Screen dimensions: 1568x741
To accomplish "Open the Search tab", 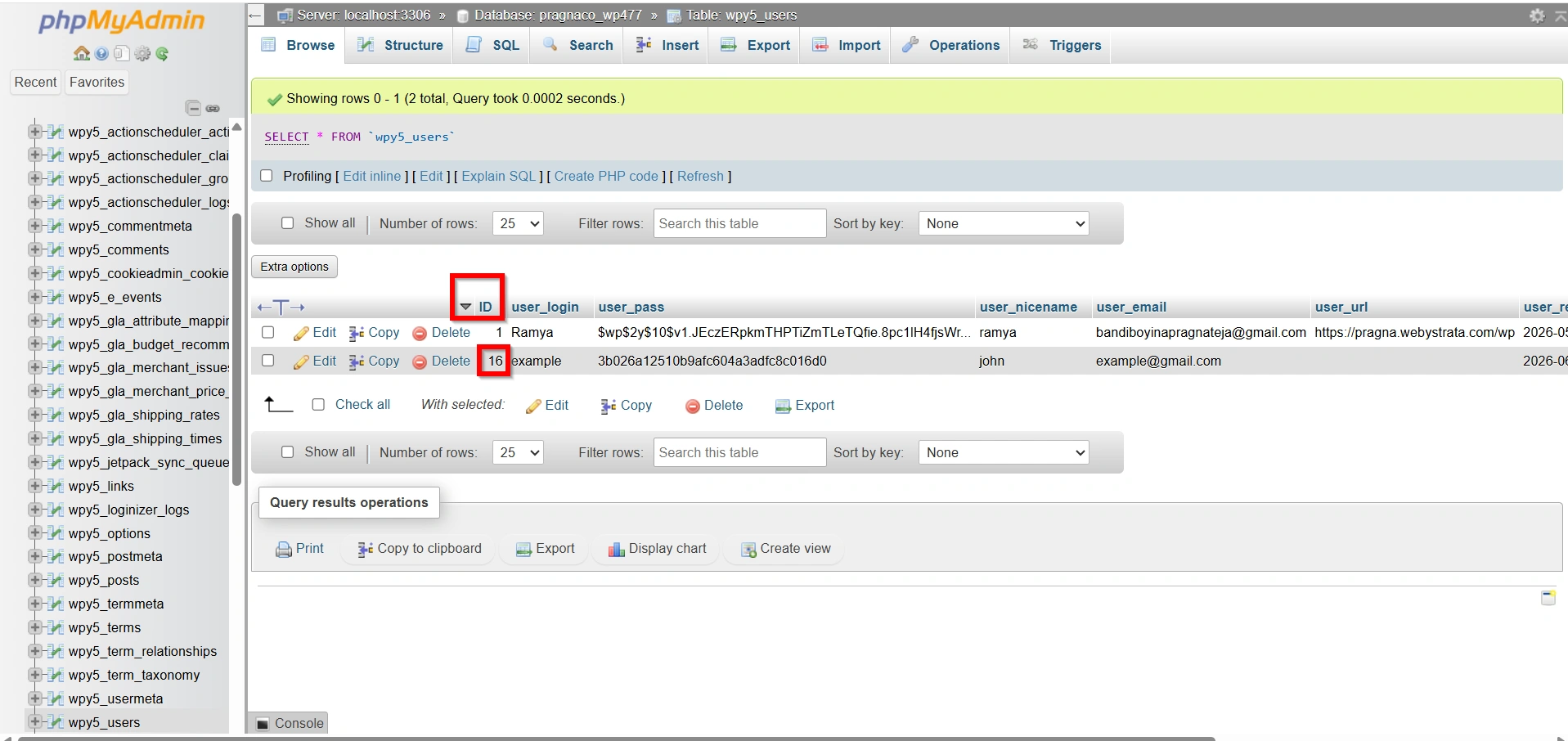I will (577, 45).
